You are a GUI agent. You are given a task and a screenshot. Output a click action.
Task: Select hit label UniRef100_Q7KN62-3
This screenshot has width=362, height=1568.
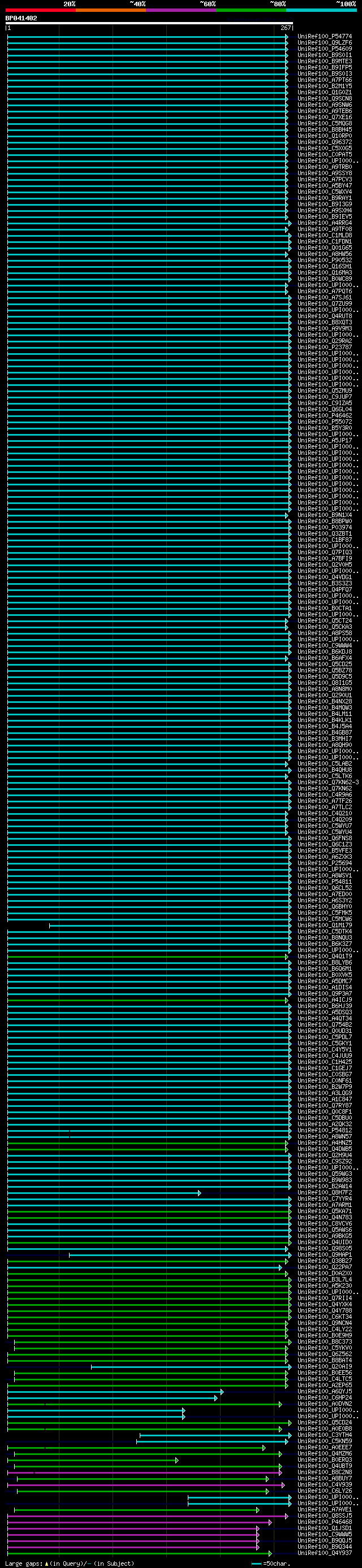point(328,782)
